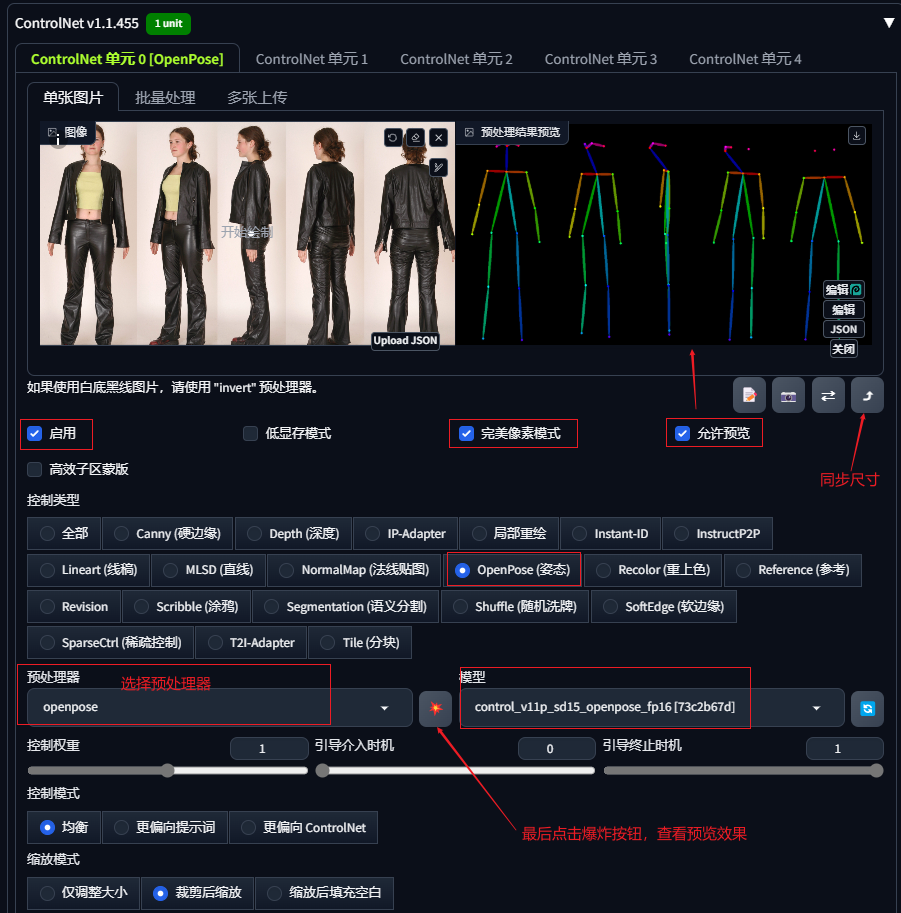The height and width of the screenshot is (913, 901).
Task: Click the undo icon on the image
Action: pyautogui.click(x=393, y=138)
